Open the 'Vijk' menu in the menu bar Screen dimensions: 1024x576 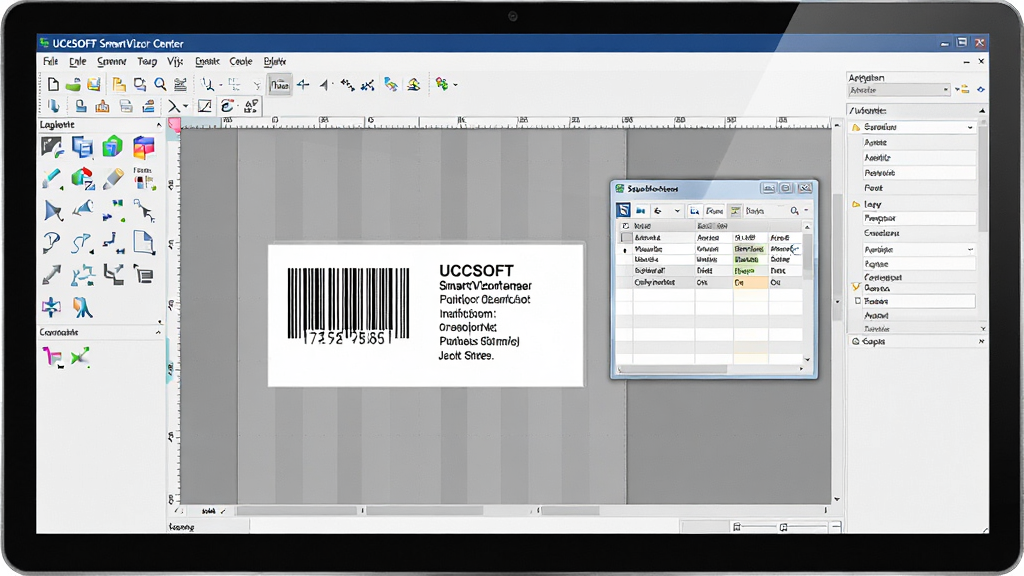(175, 61)
